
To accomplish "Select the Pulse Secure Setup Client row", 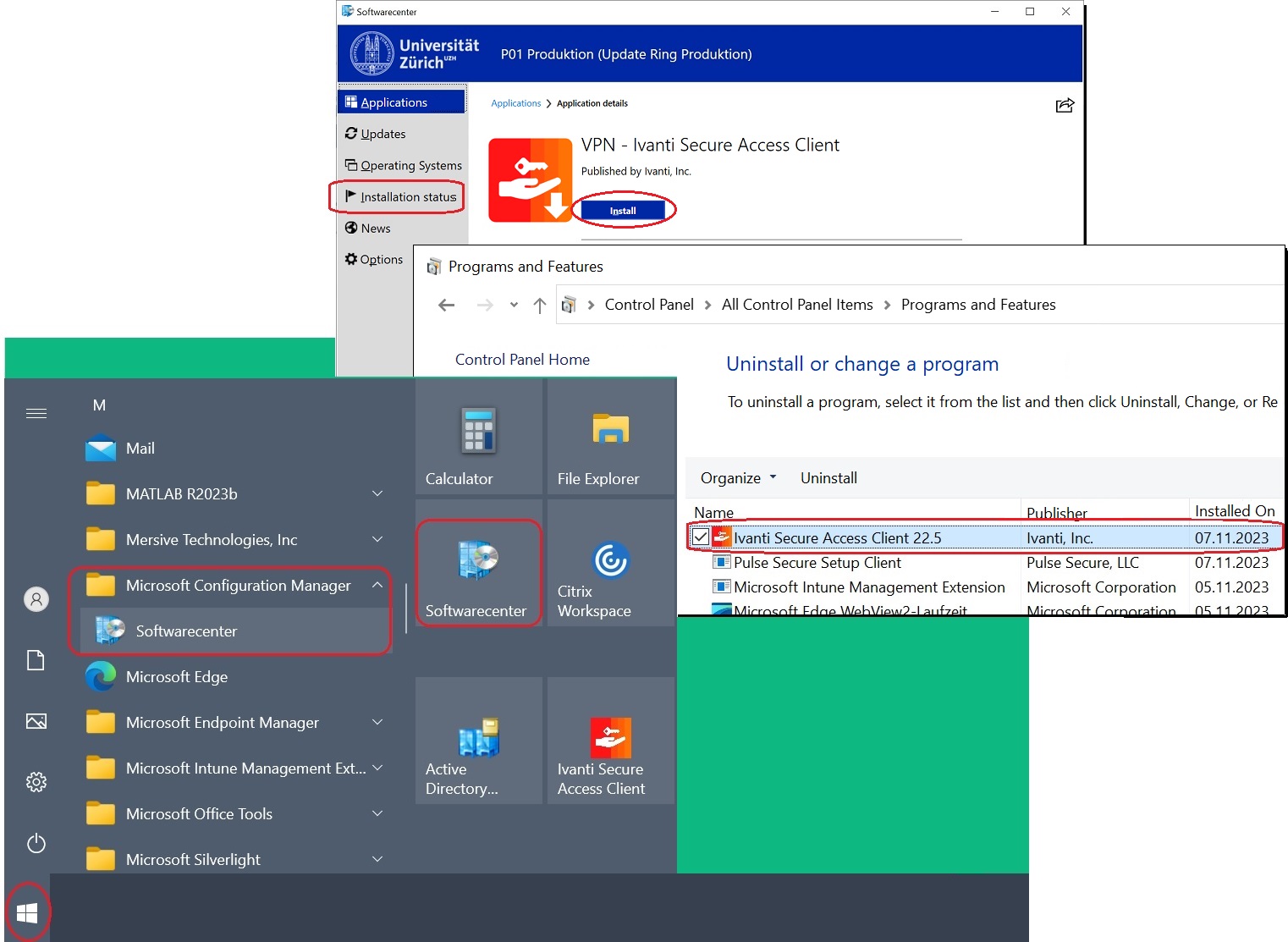I will click(986, 563).
